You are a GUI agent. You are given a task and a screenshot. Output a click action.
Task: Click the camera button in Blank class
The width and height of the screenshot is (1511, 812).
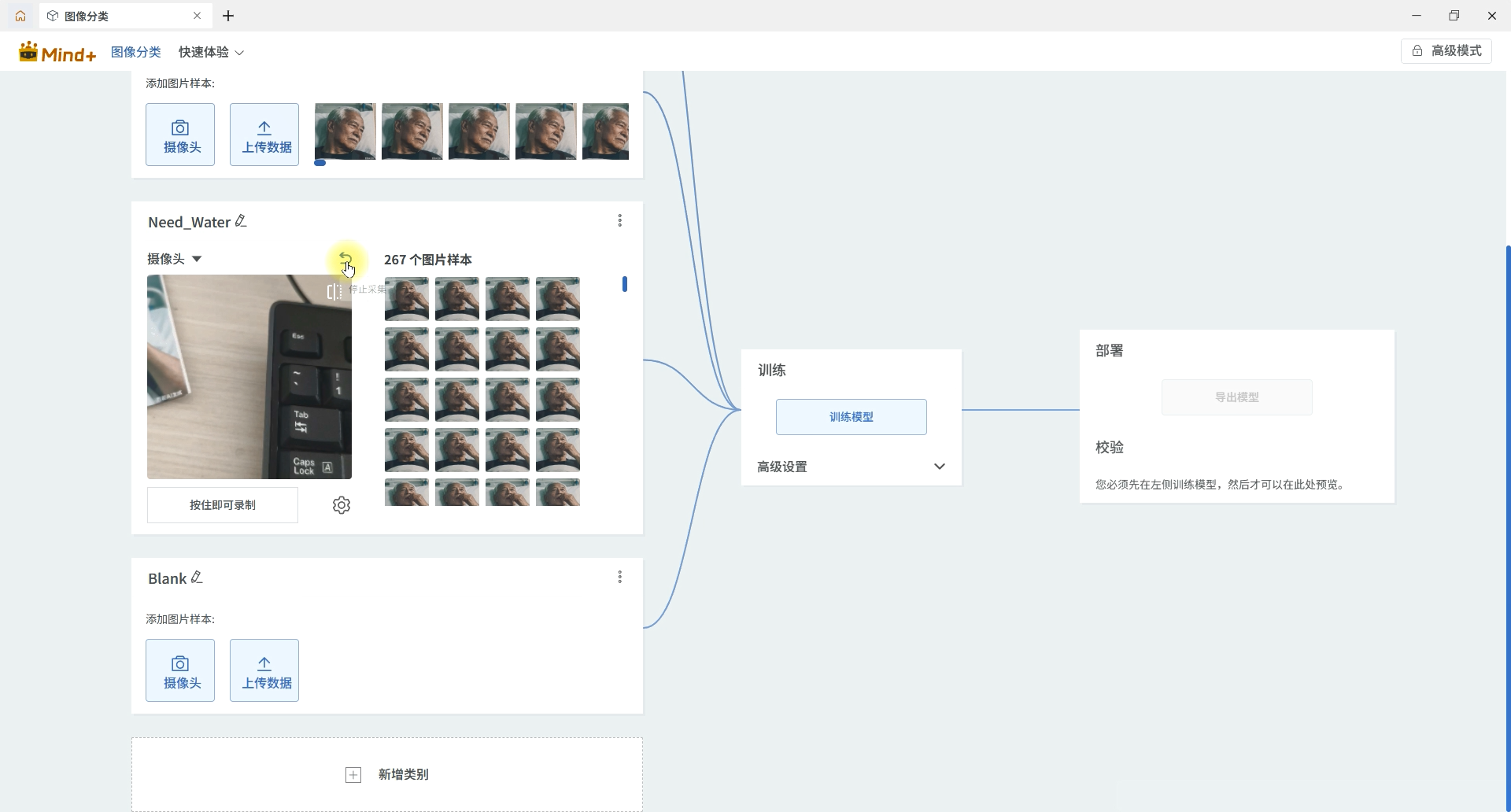pyautogui.click(x=180, y=670)
